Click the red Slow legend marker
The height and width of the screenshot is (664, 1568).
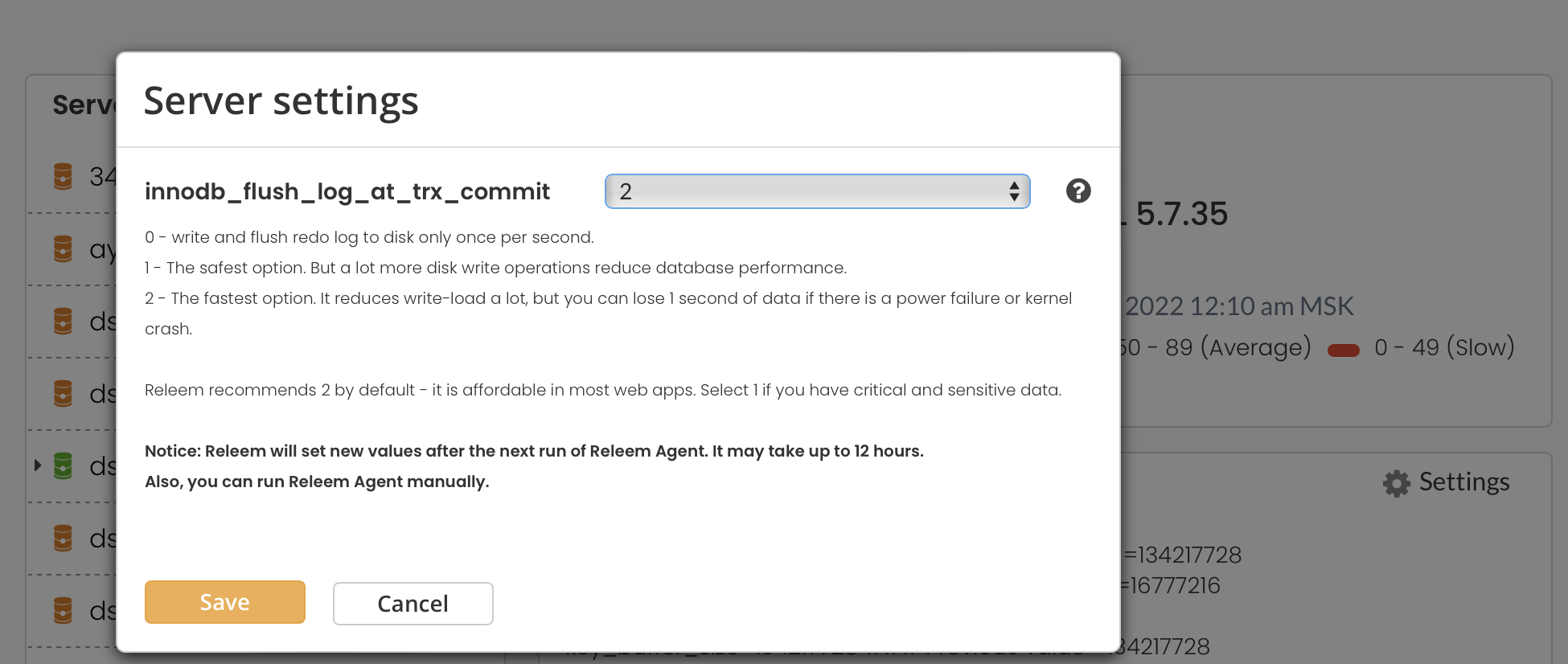point(1343,350)
